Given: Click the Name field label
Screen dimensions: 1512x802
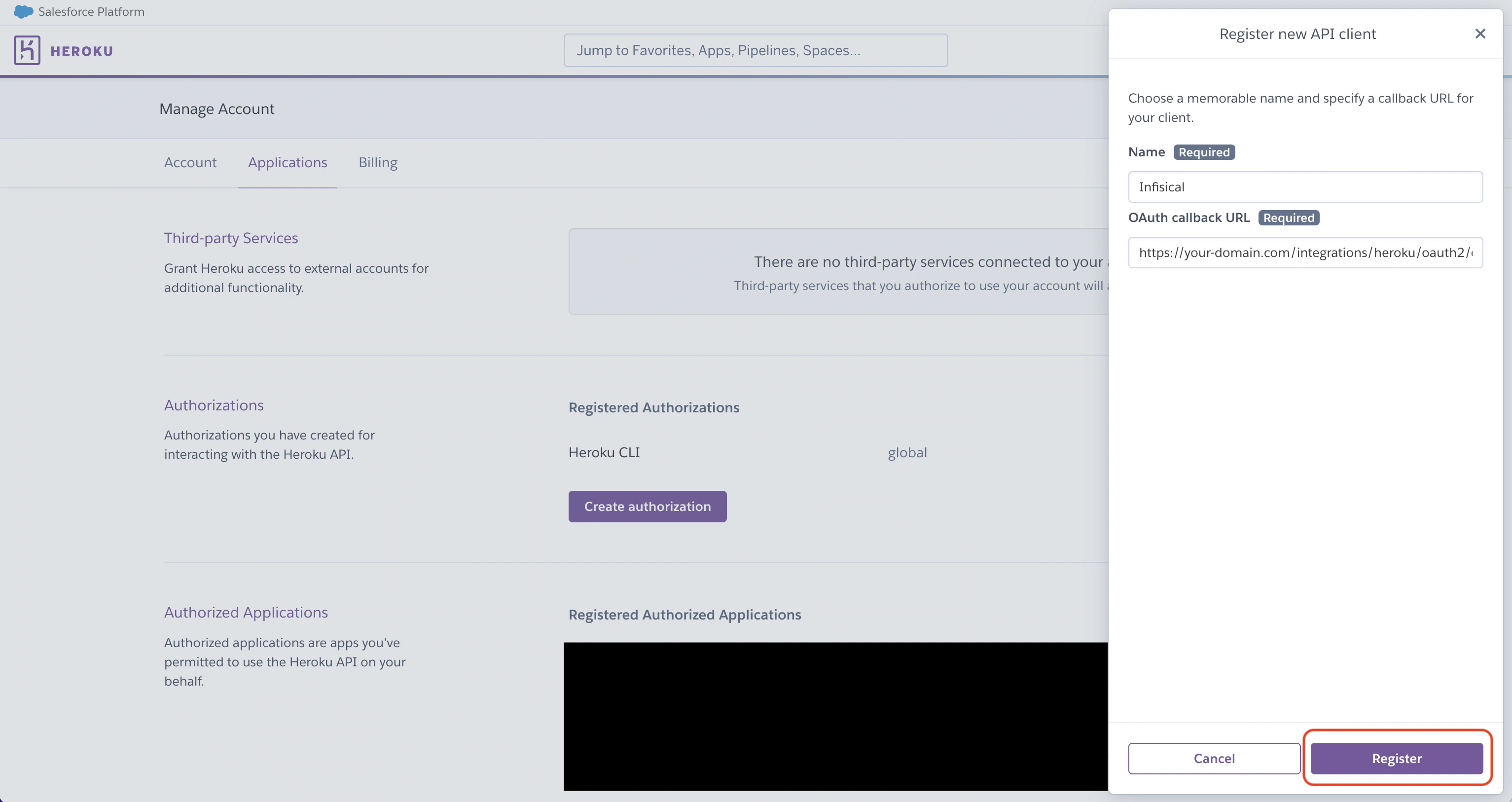Looking at the screenshot, I should (x=1146, y=151).
